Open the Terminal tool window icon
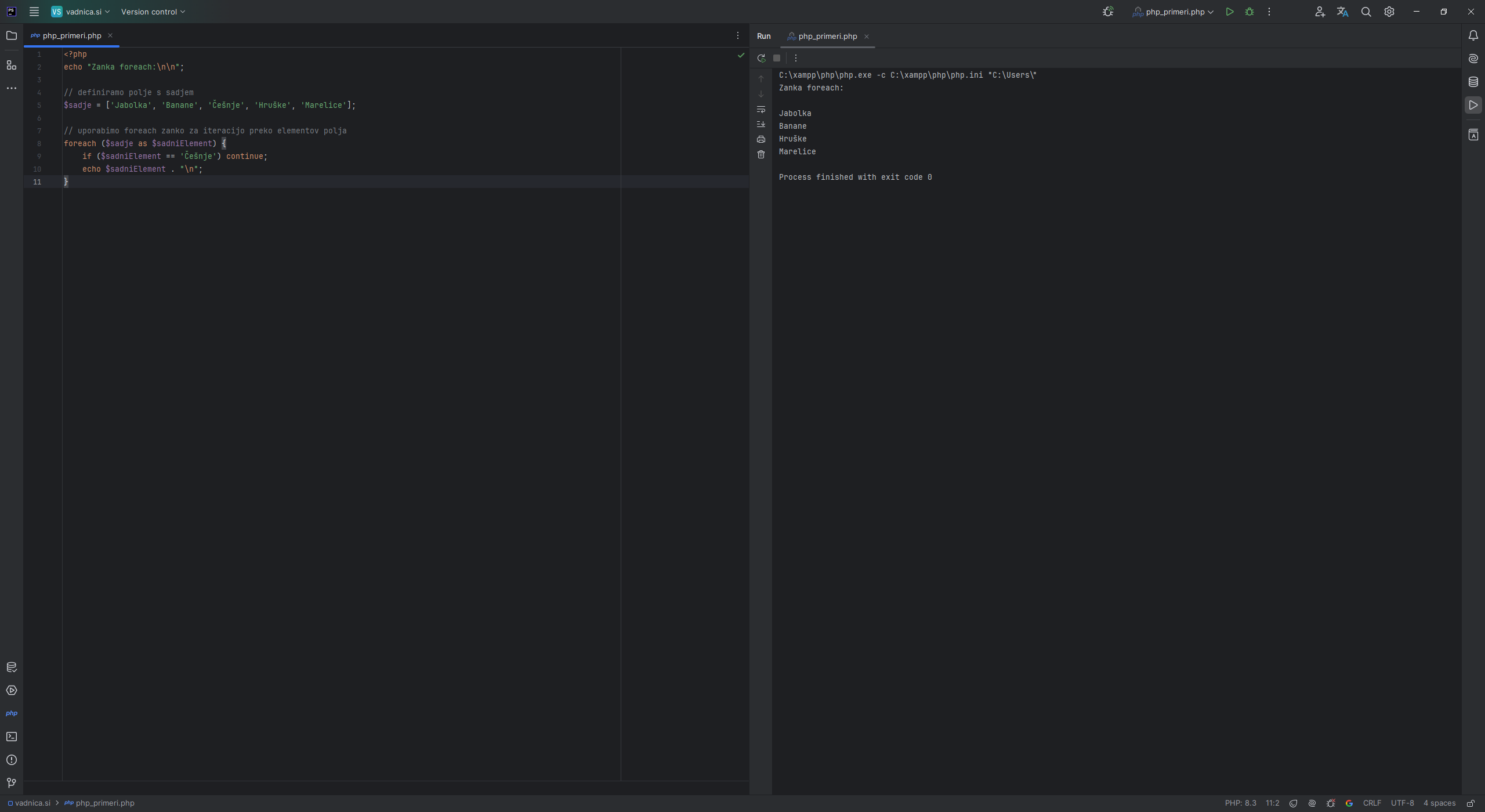Screen dimensions: 1485x812 pyautogui.click(x=12, y=736)
